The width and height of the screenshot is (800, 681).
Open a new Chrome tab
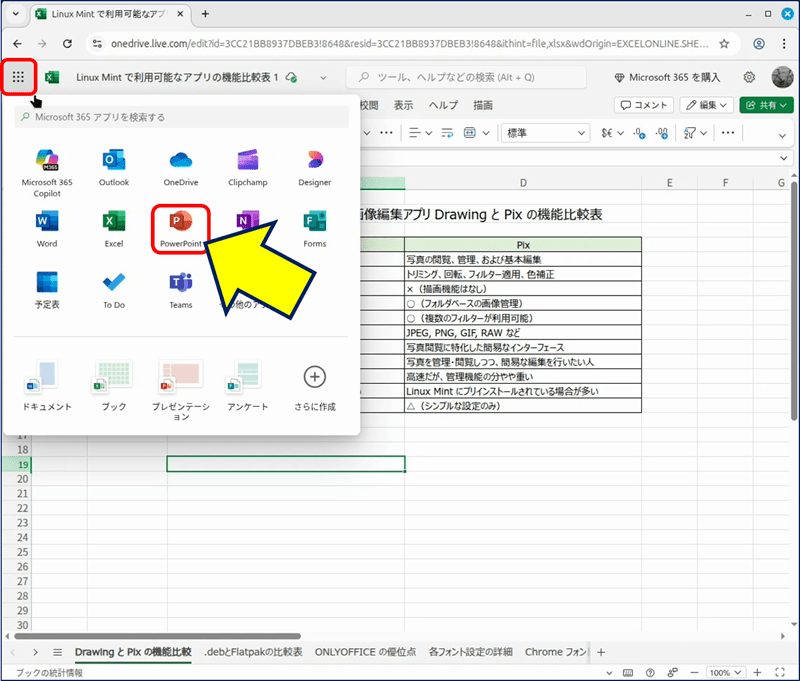click(205, 14)
